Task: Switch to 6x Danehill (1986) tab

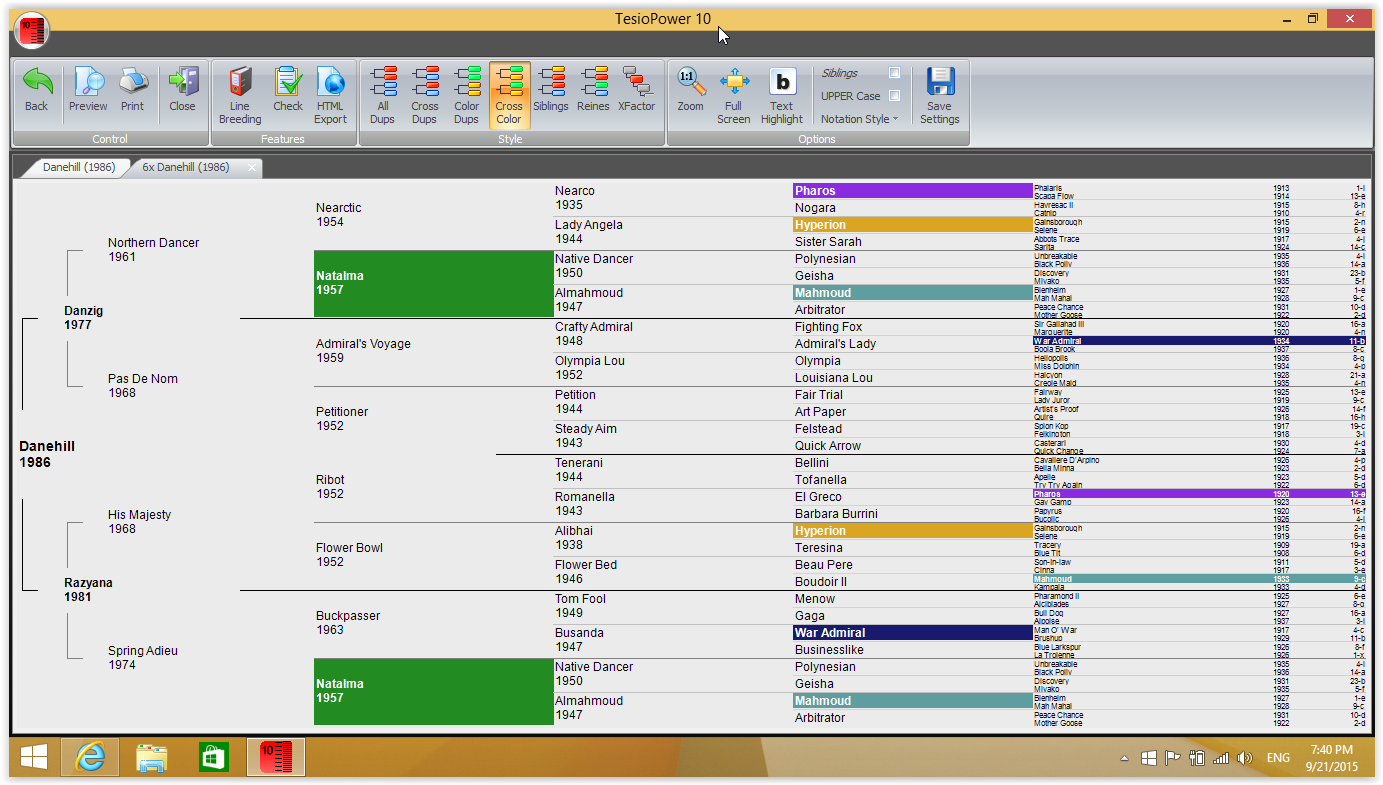Action: 186,167
